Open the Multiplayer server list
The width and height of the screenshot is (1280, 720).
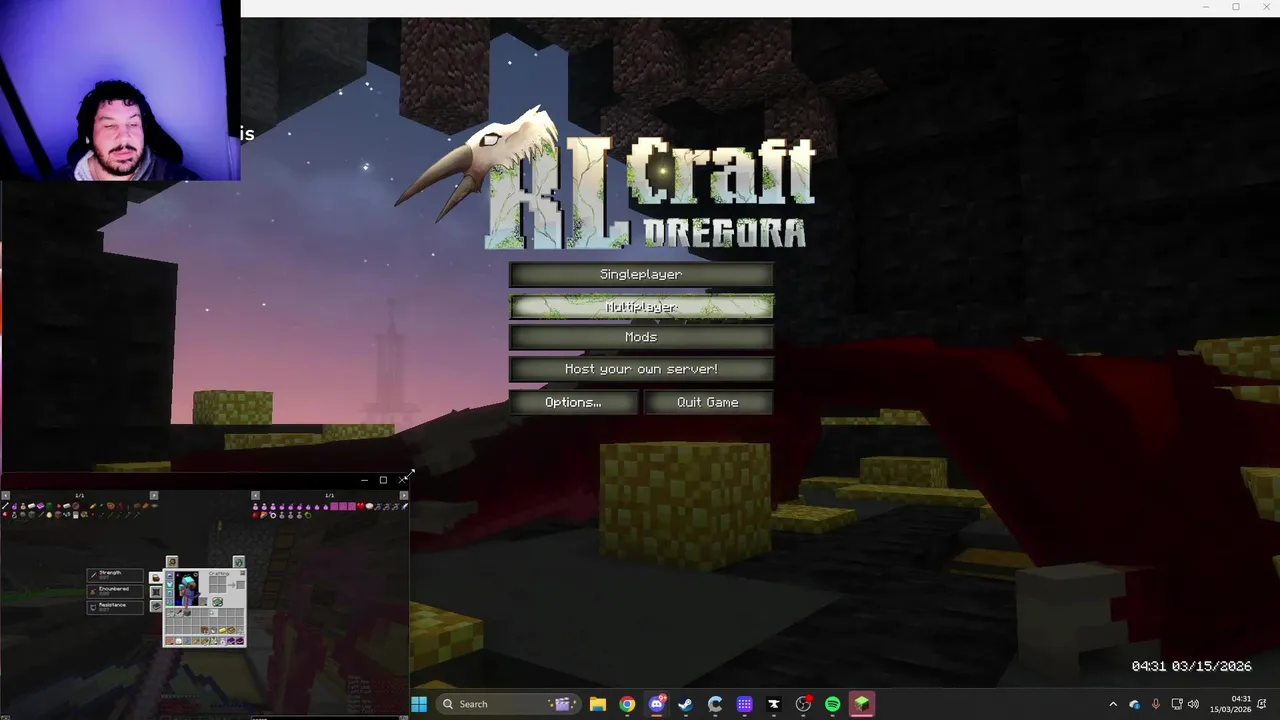(641, 307)
